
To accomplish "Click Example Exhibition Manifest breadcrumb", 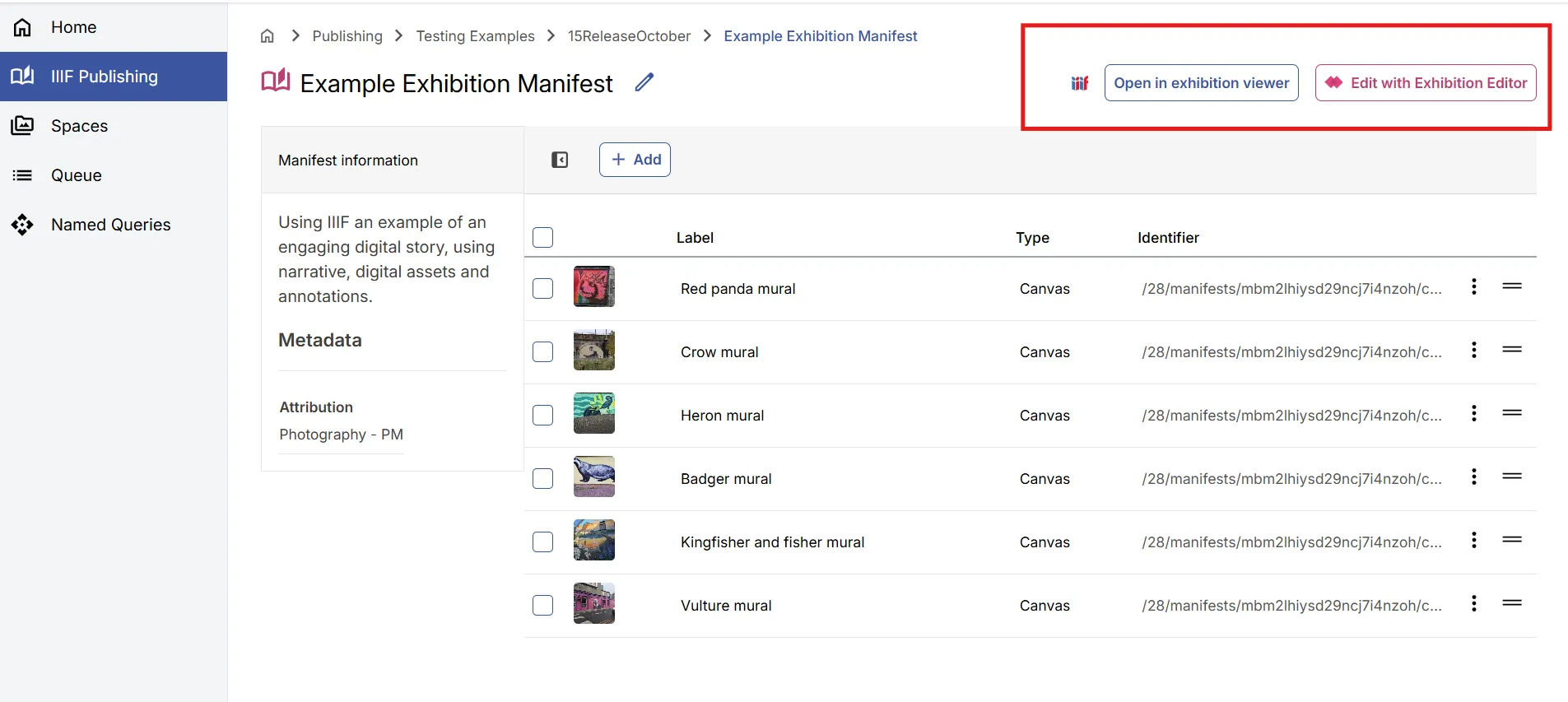I will point(821,36).
